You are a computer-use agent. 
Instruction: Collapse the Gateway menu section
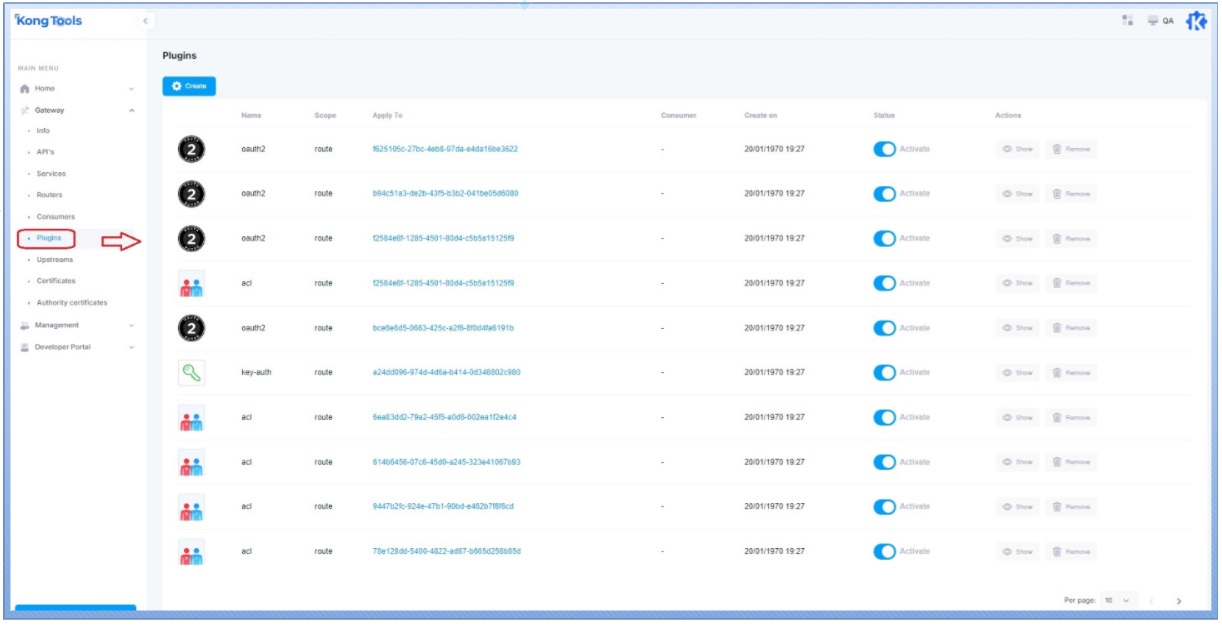click(x=131, y=110)
